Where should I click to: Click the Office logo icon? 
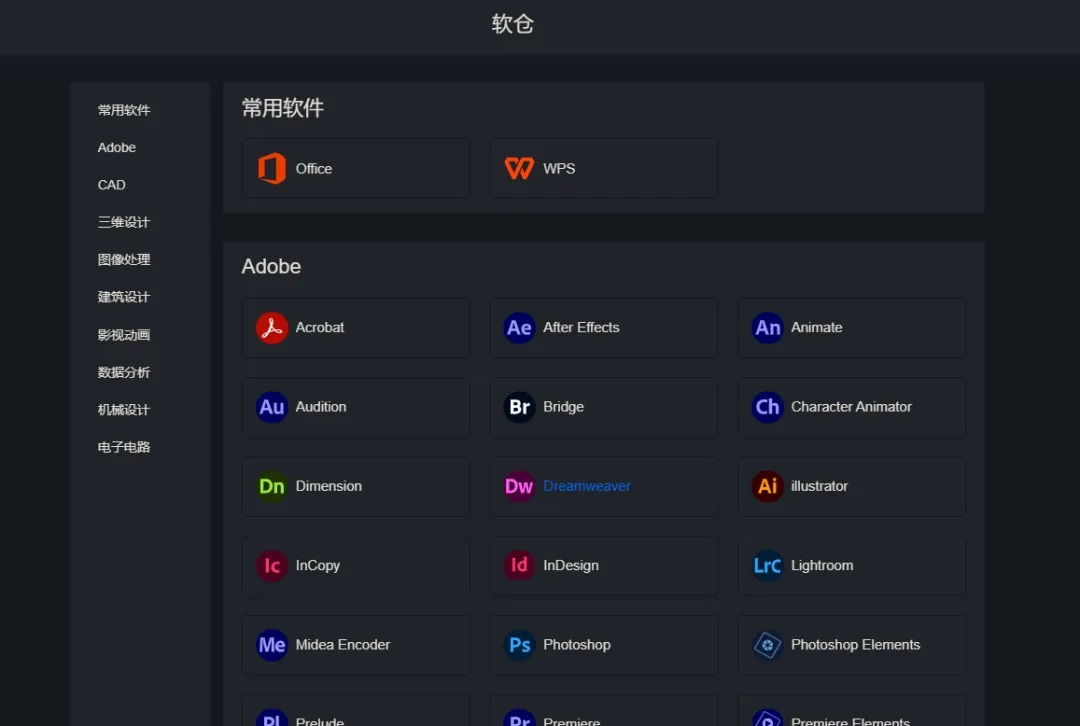pyautogui.click(x=271, y=168)
